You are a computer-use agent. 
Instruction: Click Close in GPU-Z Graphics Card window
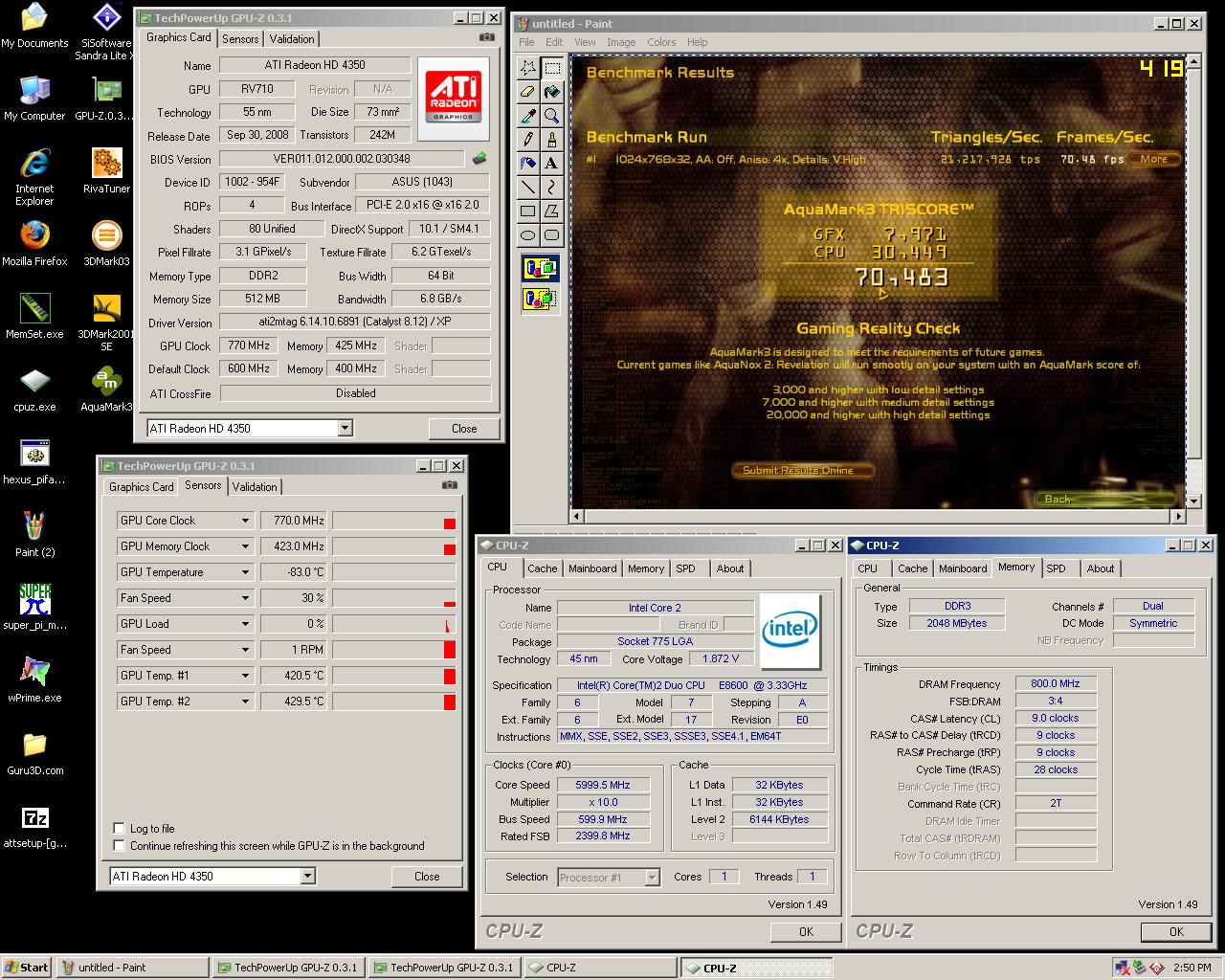pyautogui.click(x=464, y=428)
